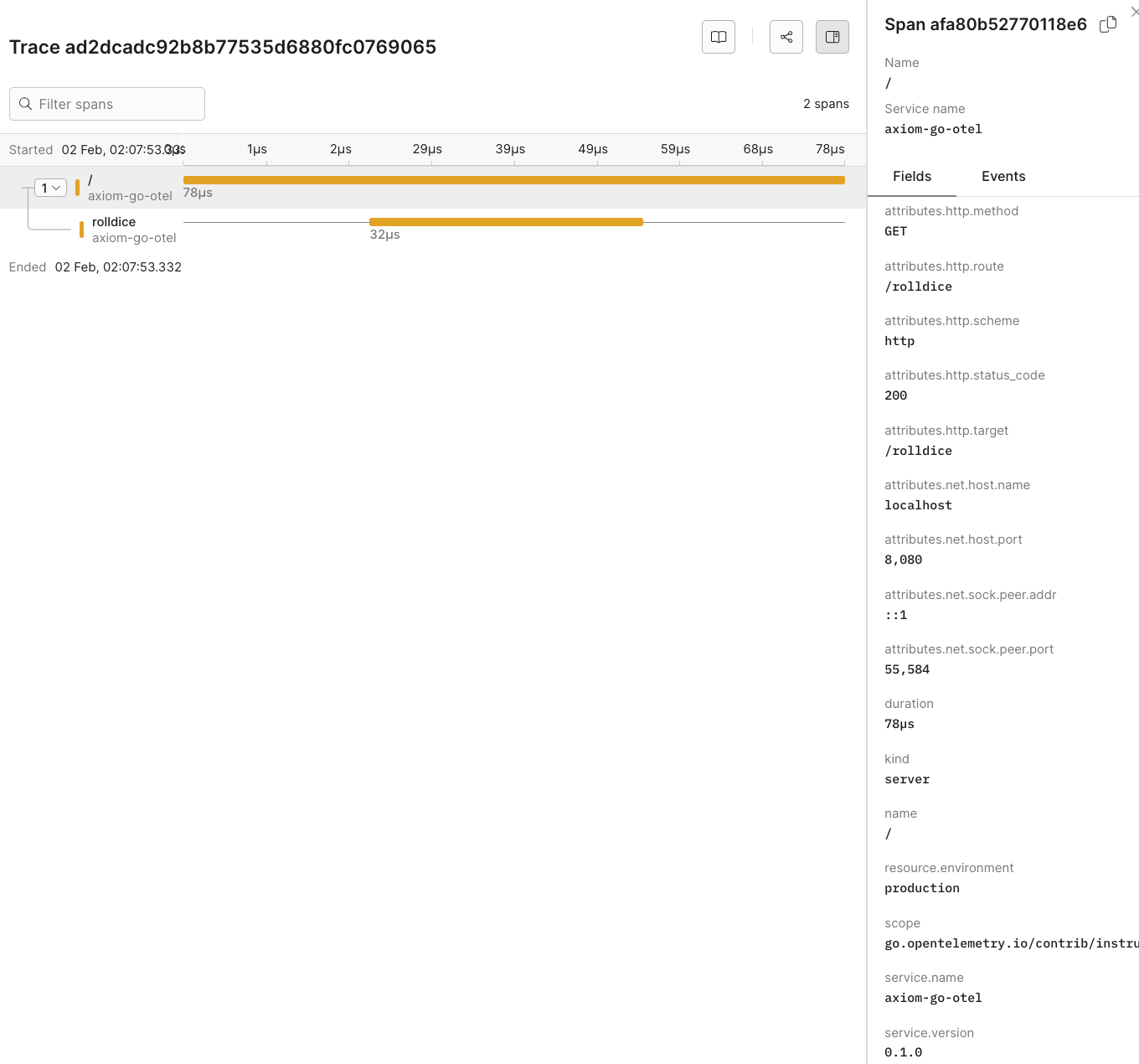Click the 78µs root span bar
Screen dimensions: 1139x1064
513,179
